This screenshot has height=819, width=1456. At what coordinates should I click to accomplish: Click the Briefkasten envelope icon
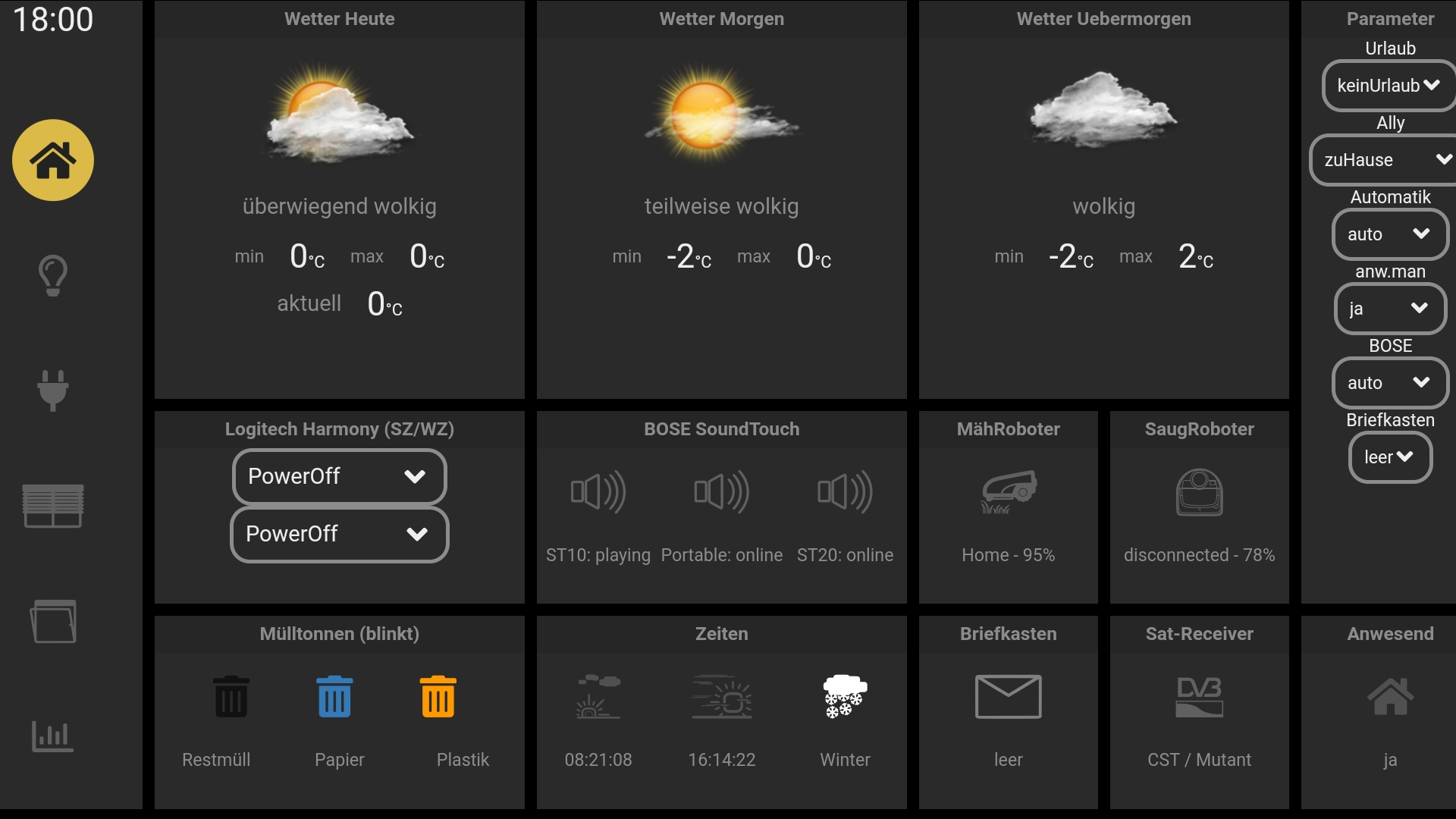[1008, 696]
